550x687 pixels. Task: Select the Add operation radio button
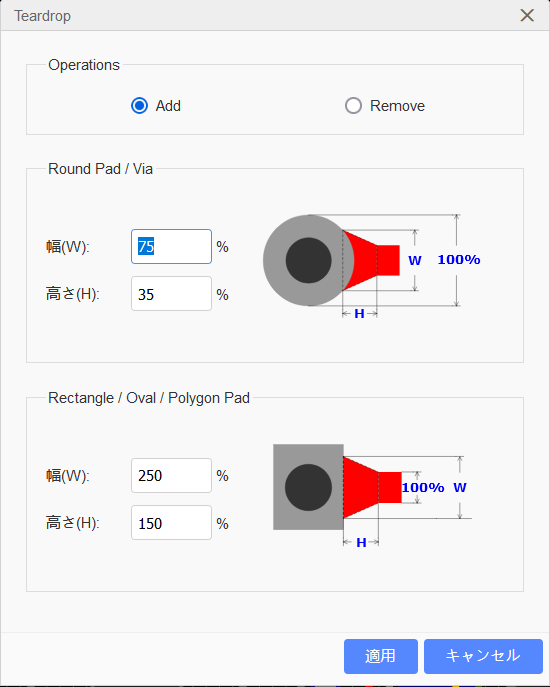point(139,106)
